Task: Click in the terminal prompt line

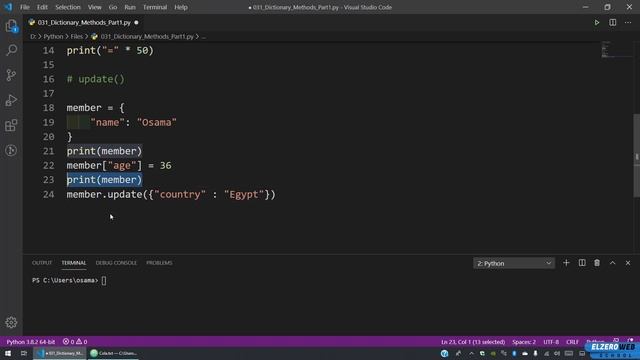Action: pos(69,280)
